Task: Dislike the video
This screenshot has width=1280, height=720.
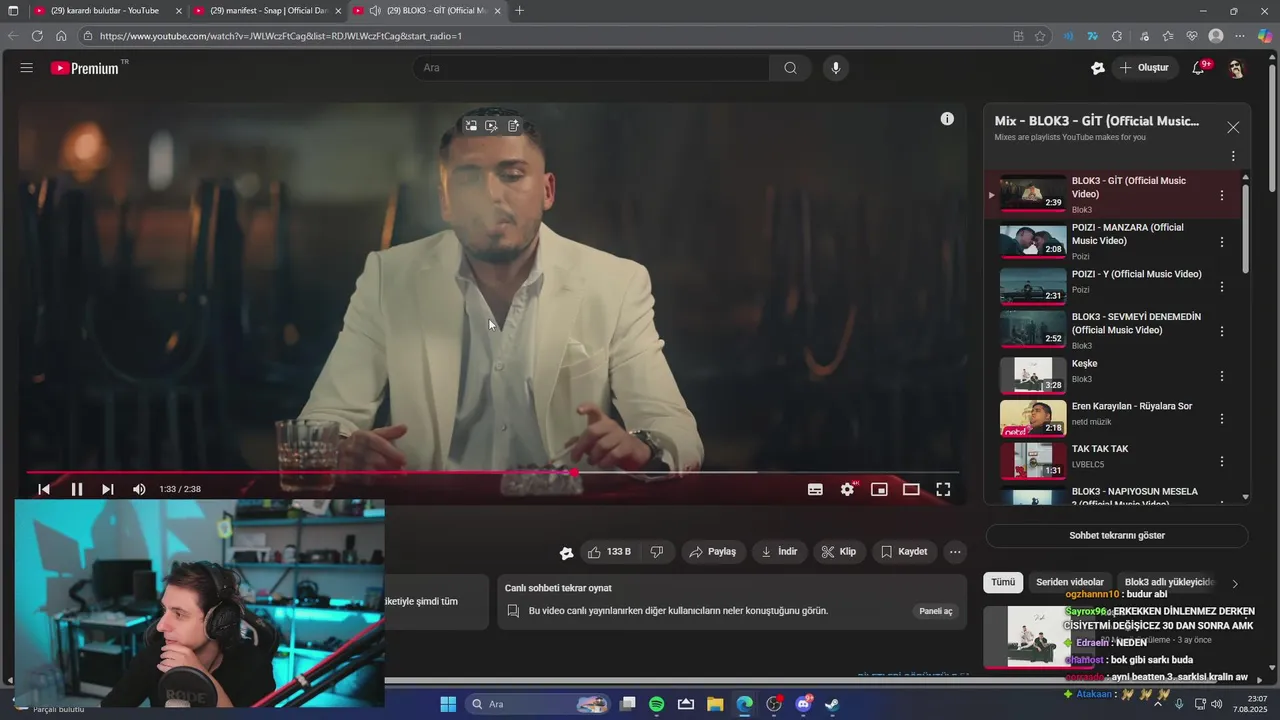Action: click(657, 552)
